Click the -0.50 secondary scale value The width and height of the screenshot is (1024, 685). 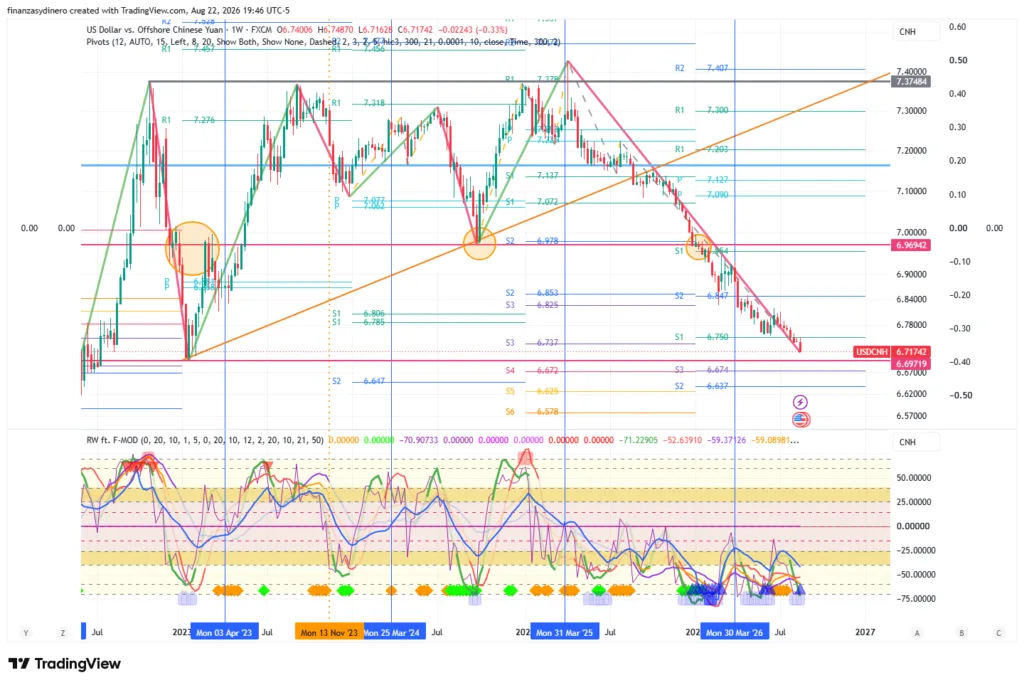961,395
